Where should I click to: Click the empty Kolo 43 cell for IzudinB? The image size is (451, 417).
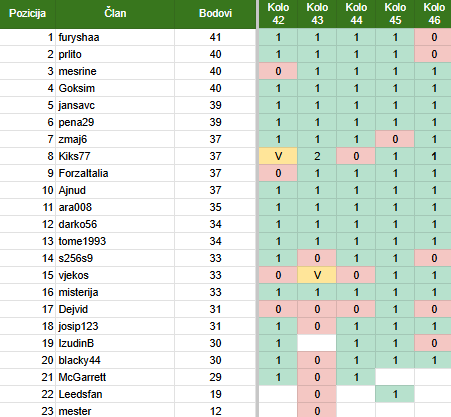[317, 343]
